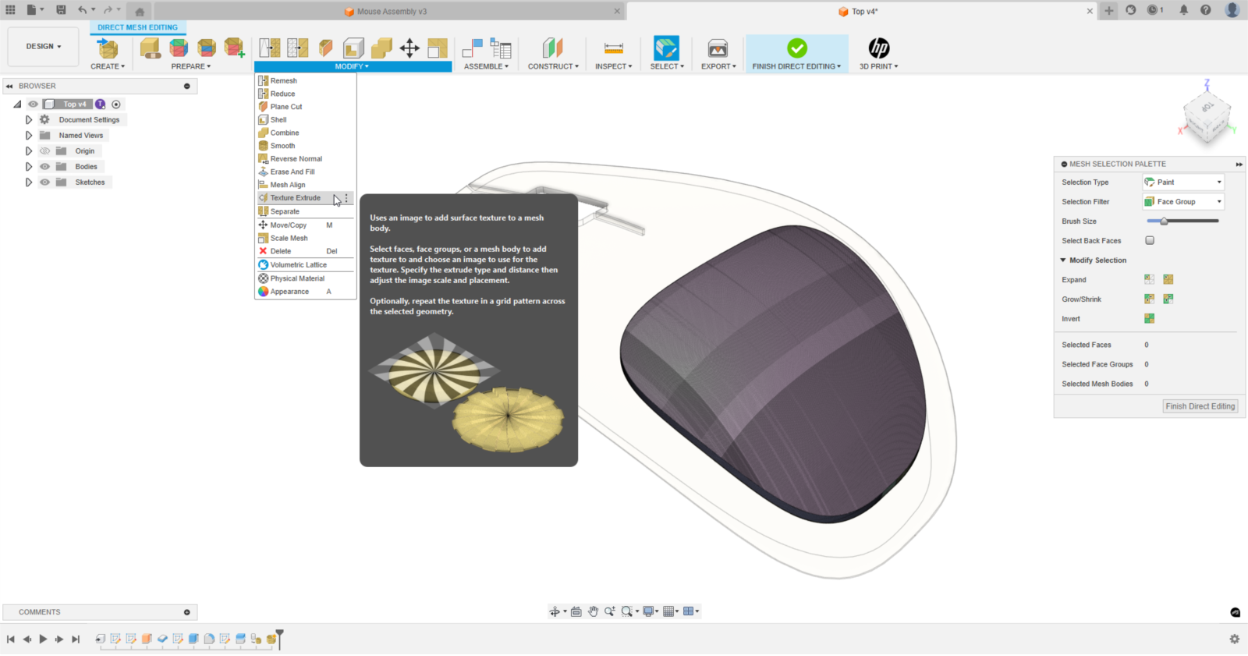Click the first icon in the PREPARE group
Viewport: 1248px width, 656px height.
150,48
